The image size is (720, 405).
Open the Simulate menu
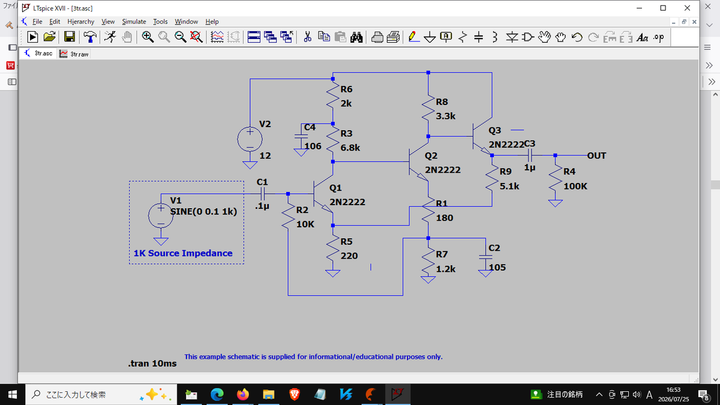(x=134, y=22)
